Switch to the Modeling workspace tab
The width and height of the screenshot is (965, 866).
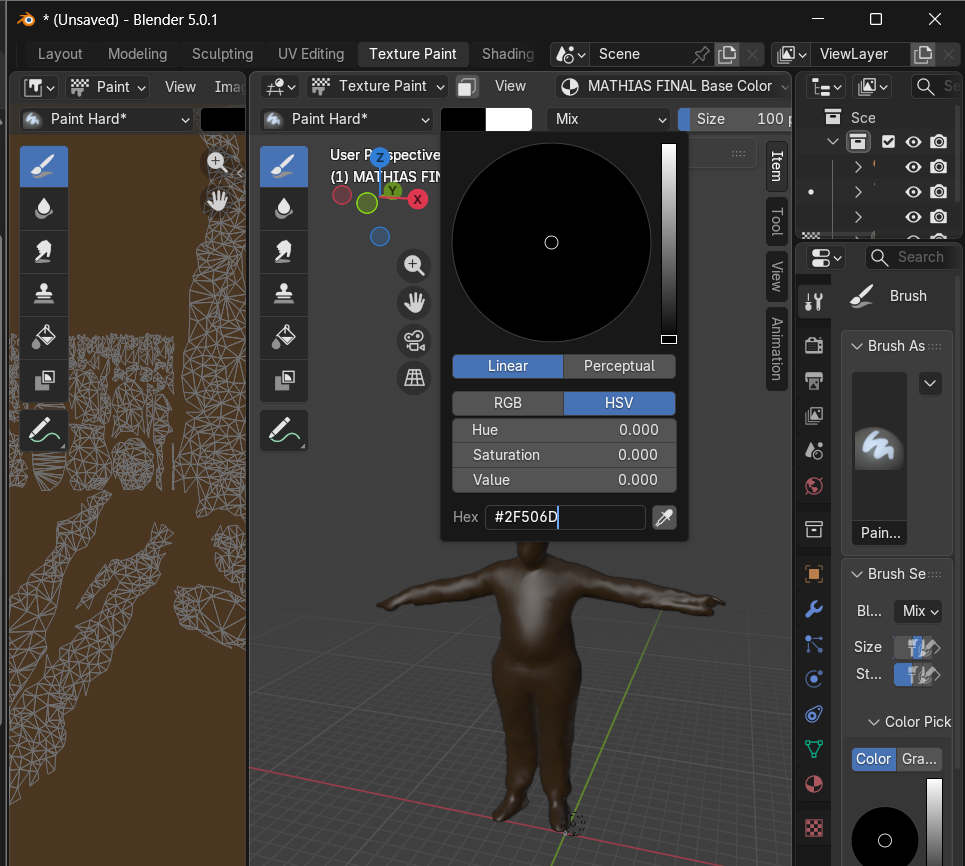(137, 54)
